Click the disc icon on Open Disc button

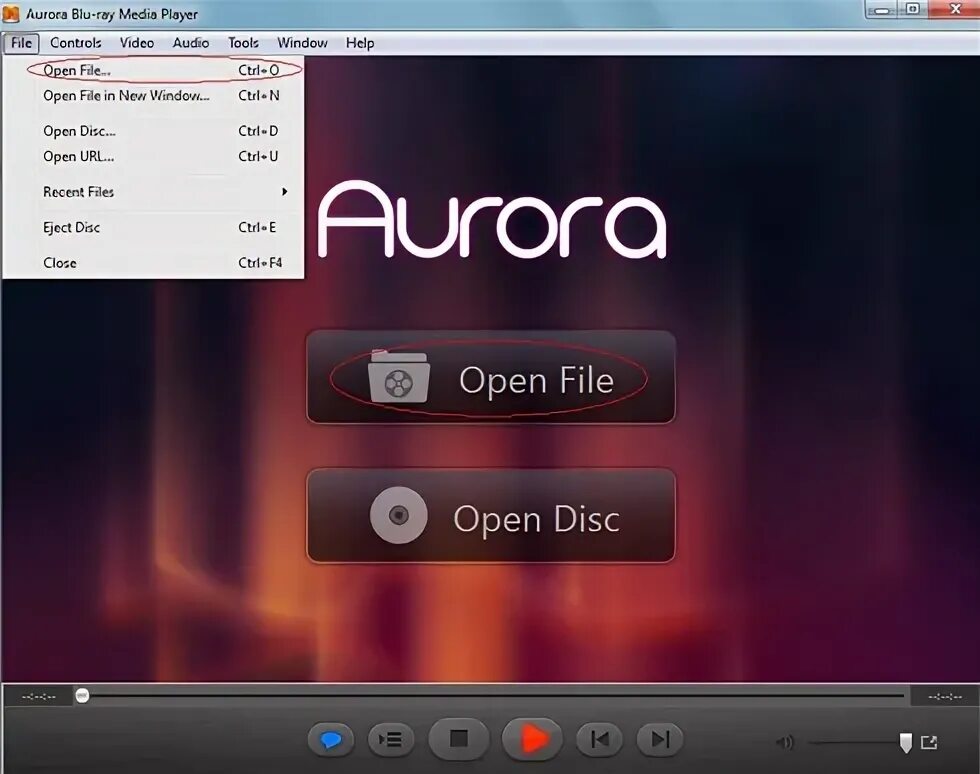click(399, 515)
